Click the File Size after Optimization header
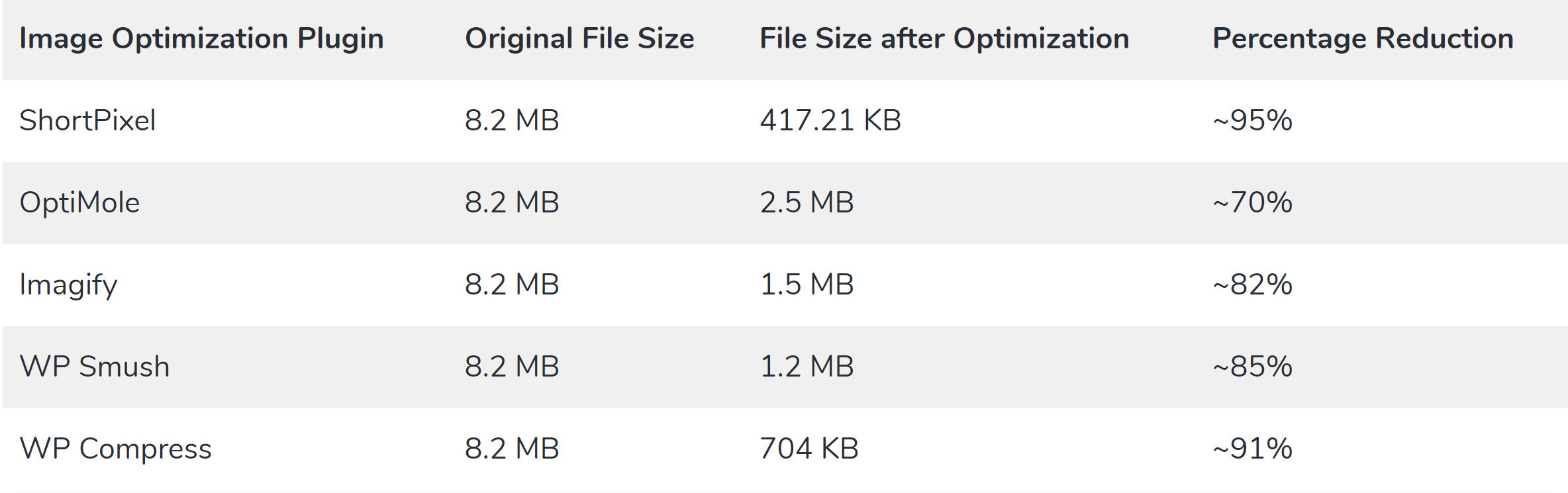The image size is (1568, 493). click(x=944, y=38)
